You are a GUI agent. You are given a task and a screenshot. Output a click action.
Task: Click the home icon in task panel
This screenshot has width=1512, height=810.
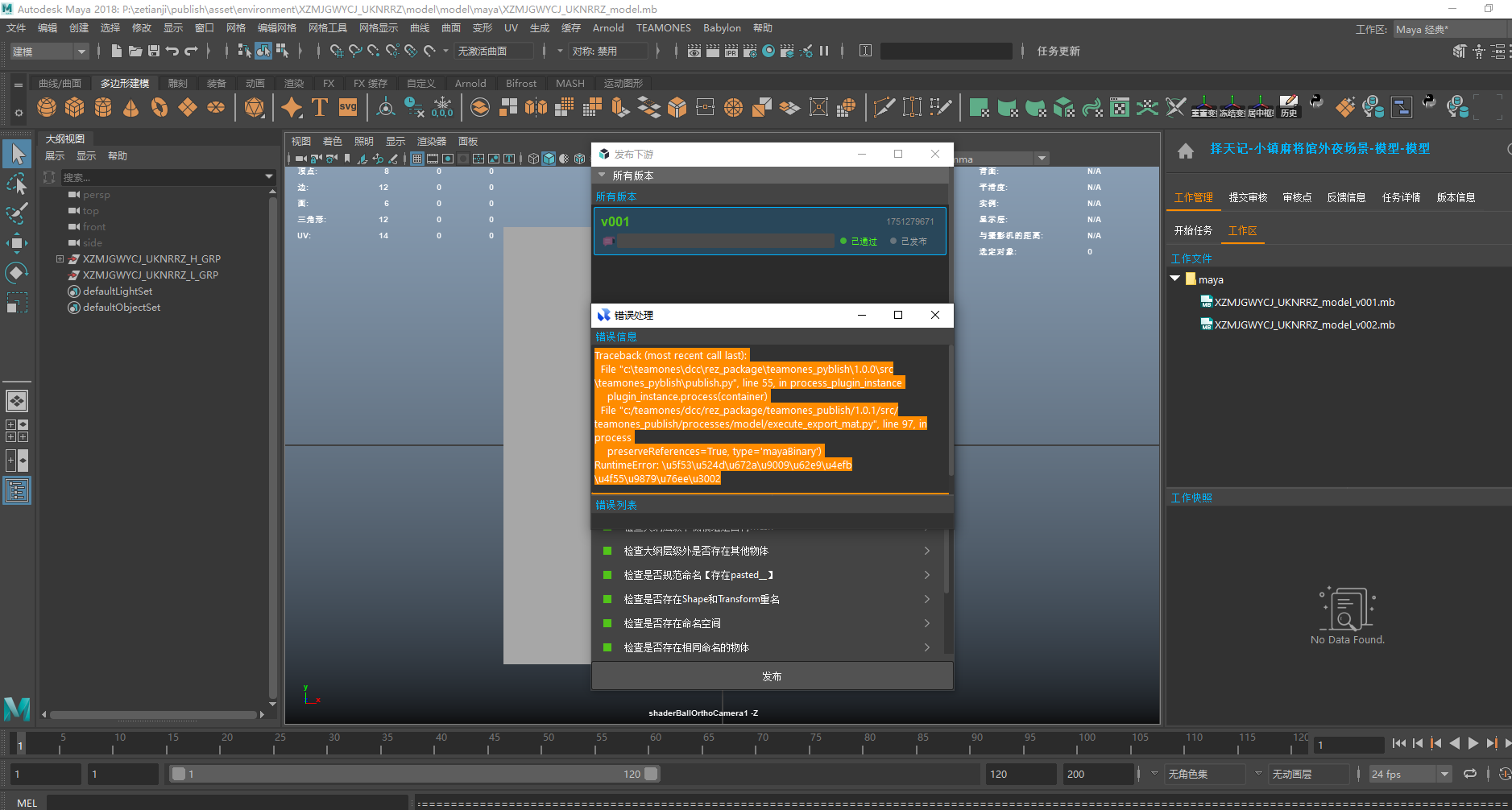point(1185,151)
